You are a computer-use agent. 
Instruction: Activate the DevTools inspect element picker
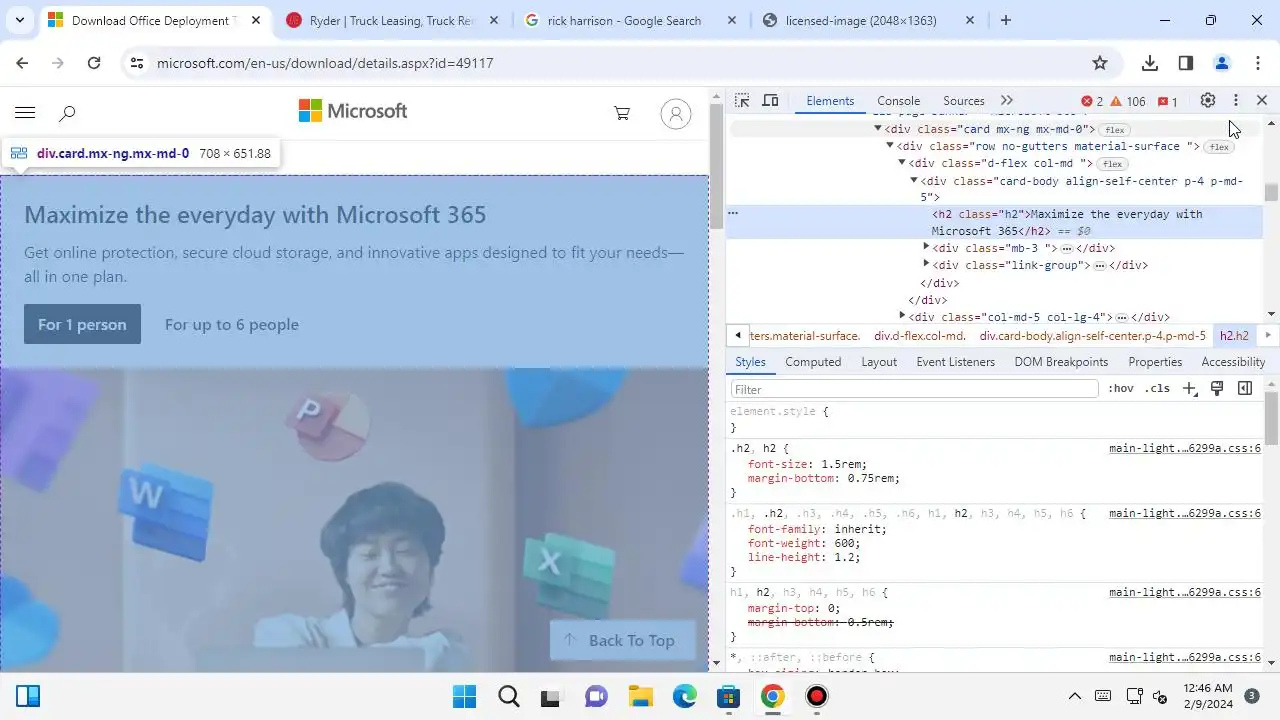pos(742,100)
